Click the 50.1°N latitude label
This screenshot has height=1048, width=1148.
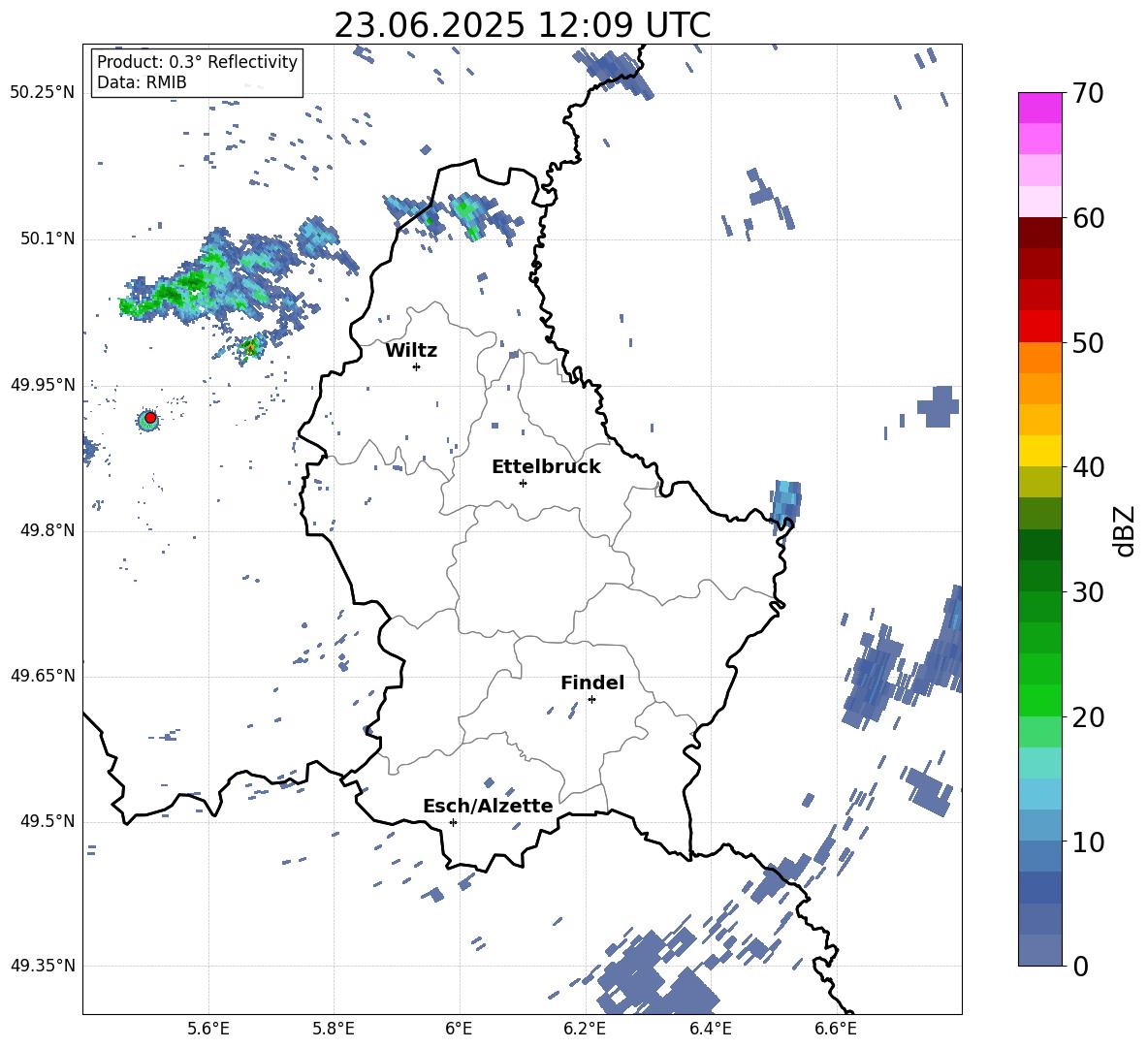pyautogui.click(x=48, y=238)
